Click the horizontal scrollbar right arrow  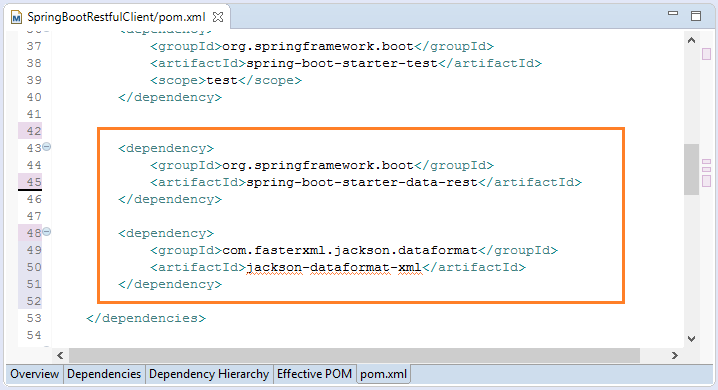point(674,355)
